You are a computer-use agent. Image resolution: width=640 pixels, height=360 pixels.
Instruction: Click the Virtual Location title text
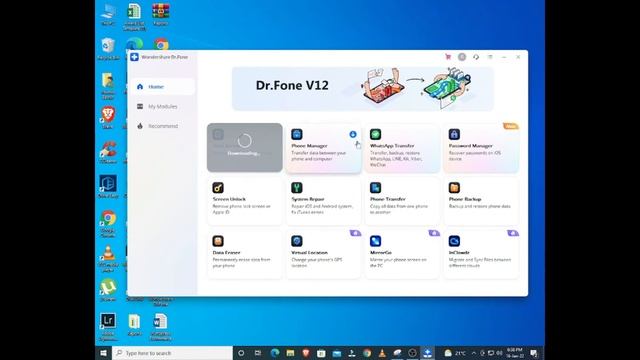click(309, 253)
